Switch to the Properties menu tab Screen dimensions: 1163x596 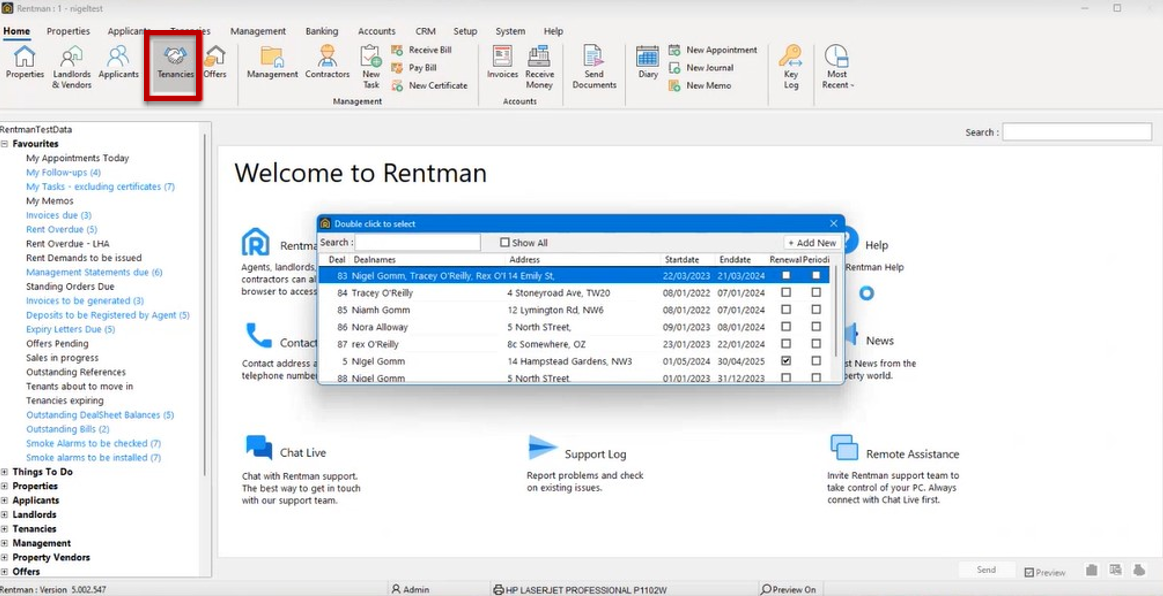tap(68, 31)
